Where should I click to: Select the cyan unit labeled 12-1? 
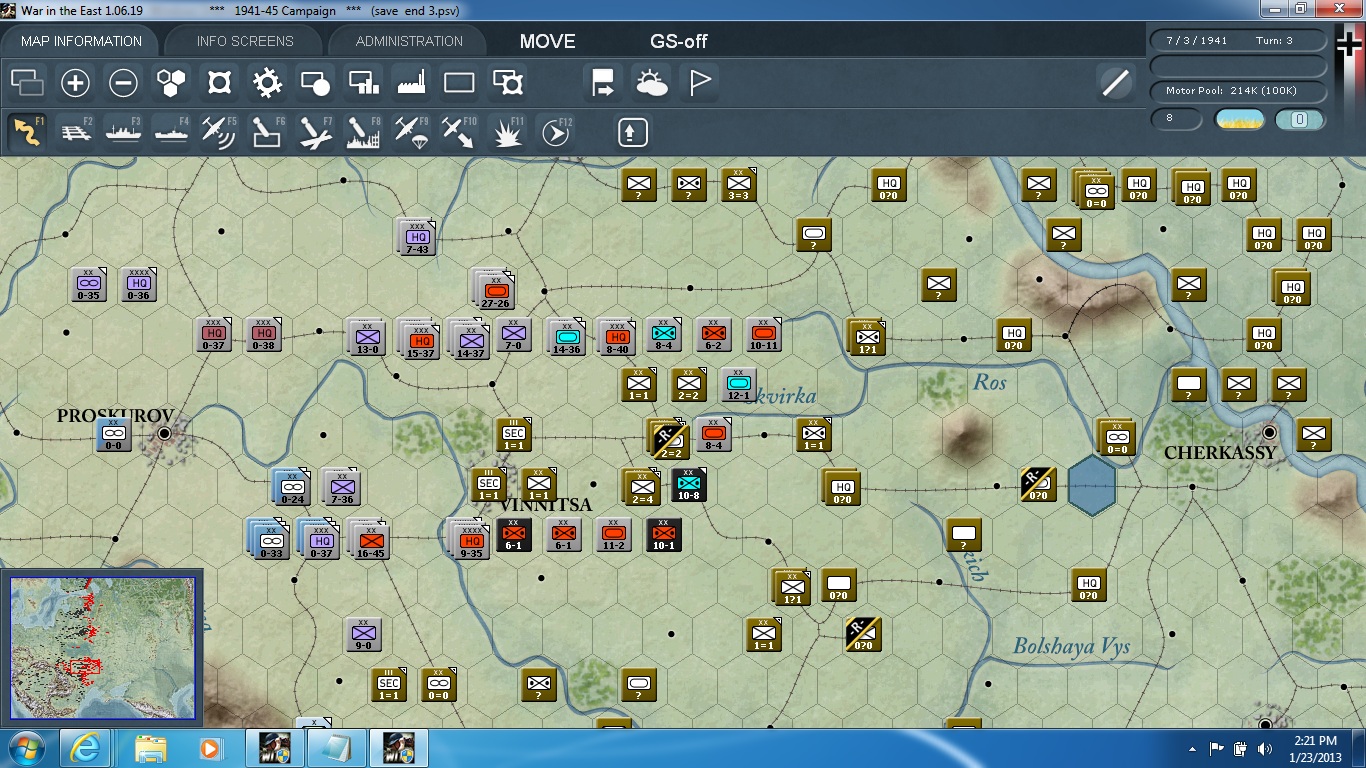click(x=738, y=385)
